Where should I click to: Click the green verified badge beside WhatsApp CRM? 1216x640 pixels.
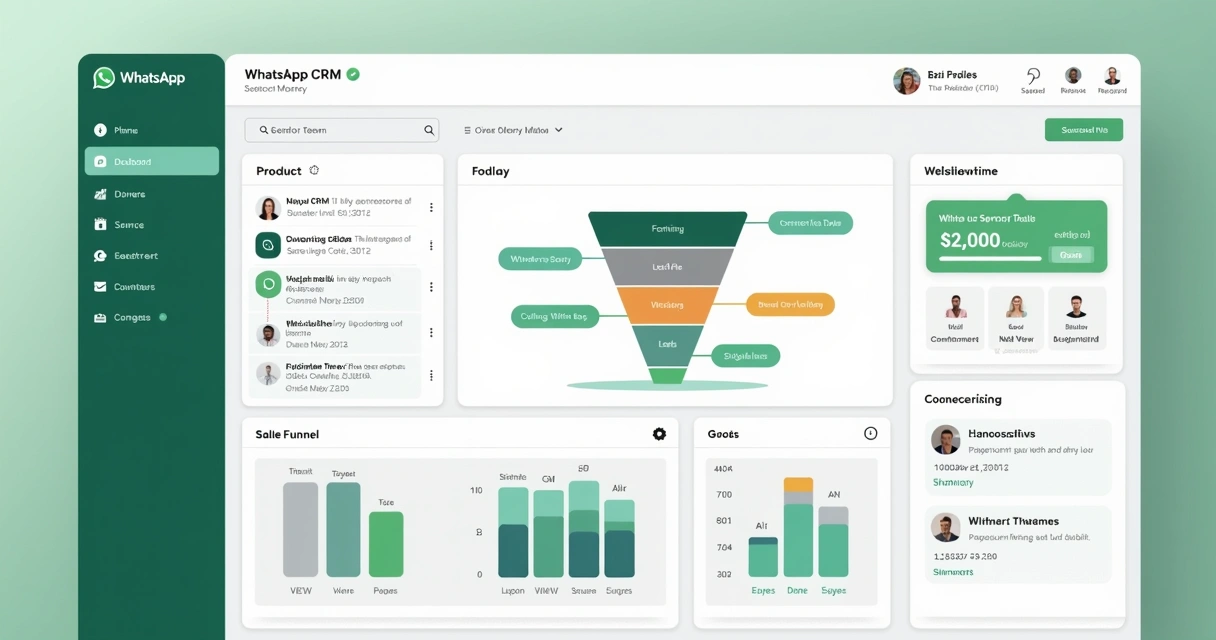(353, 74)
